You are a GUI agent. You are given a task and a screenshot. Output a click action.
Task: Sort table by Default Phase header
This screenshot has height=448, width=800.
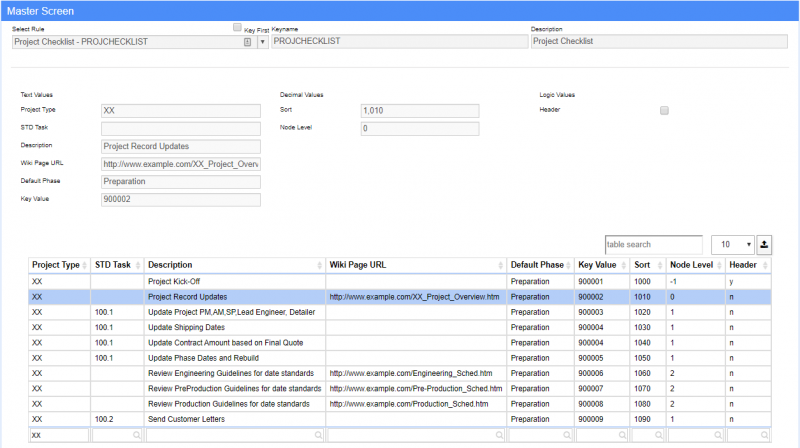tap(535, 265)
